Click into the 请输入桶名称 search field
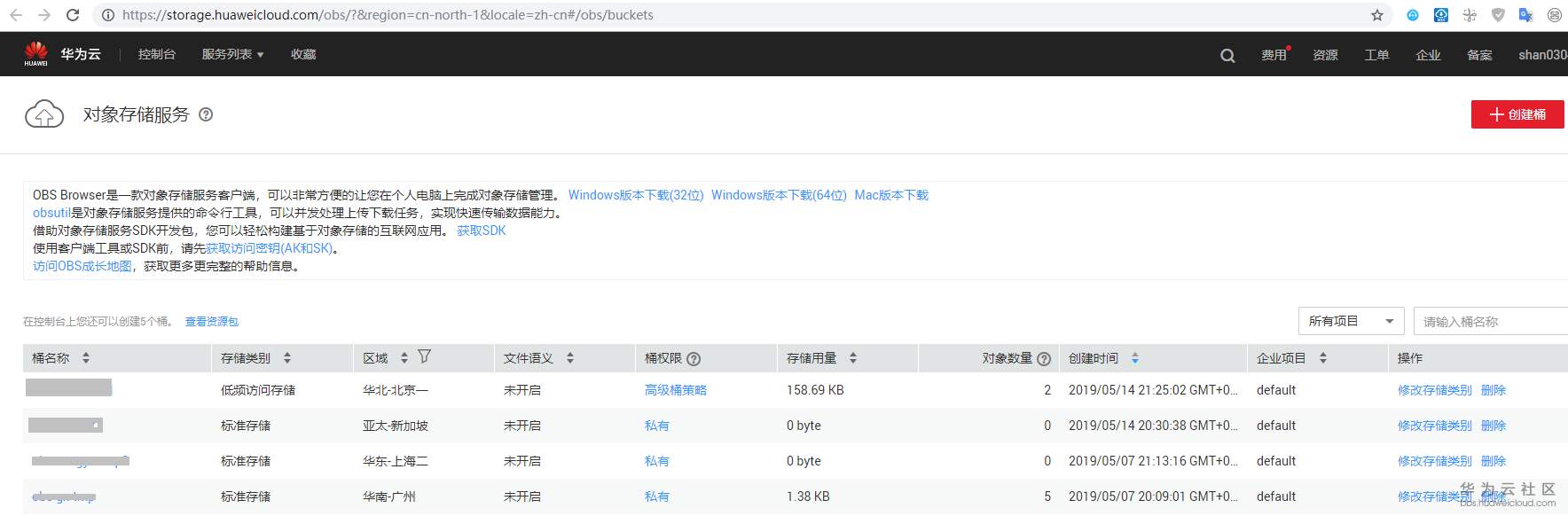The width and height of the screenshot is (1568, 516). pos(1491,322)
